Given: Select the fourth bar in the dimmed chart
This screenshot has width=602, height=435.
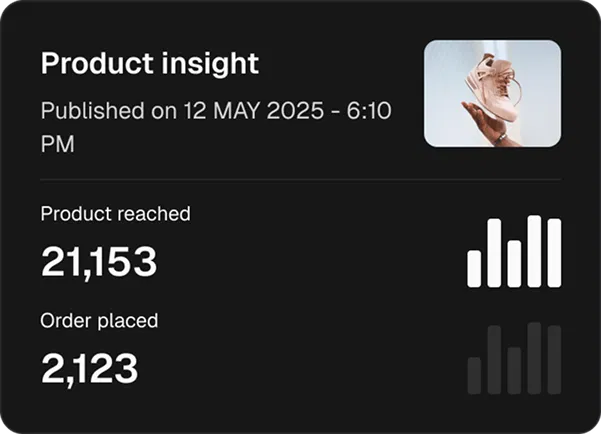Looking at the screenshot, I should pyautogui.click(x=534, y=358).
